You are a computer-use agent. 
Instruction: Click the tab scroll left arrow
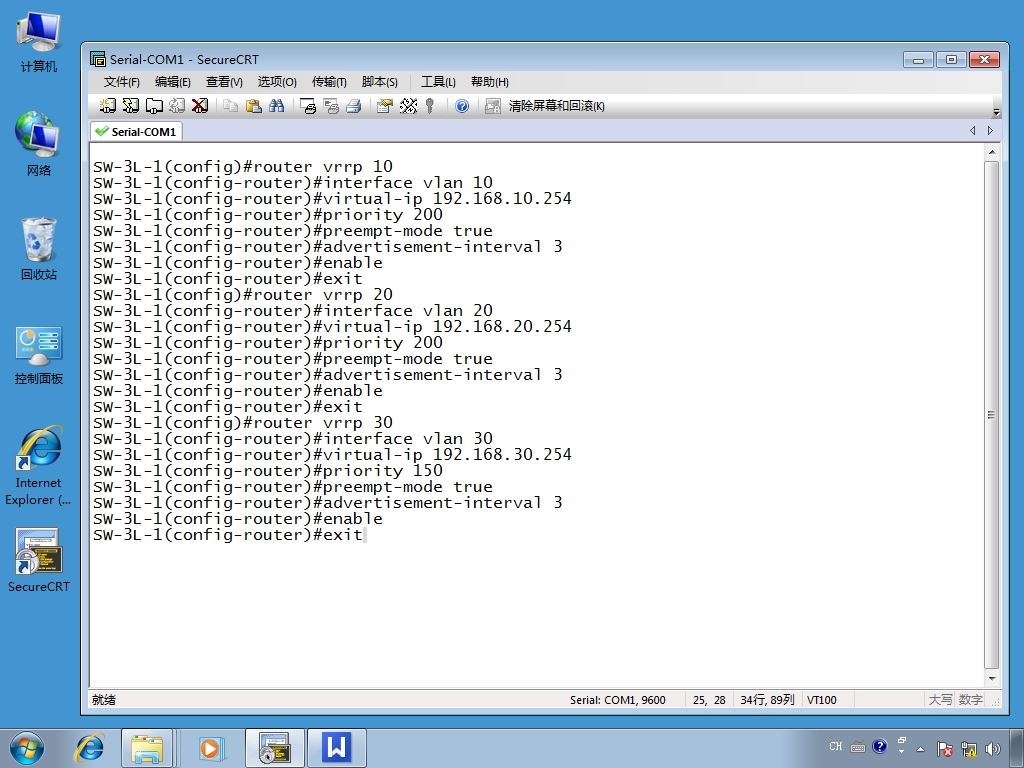972,131
